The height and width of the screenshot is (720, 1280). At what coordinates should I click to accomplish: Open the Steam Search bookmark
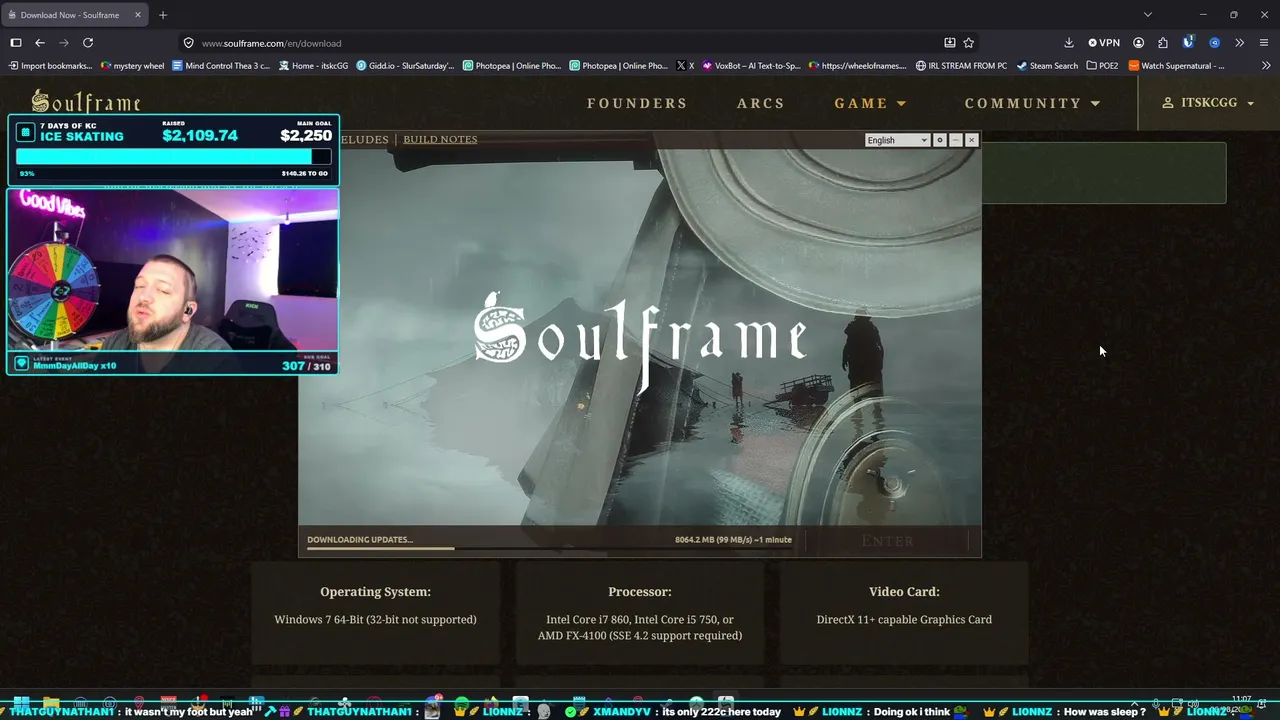click(x=1047, y=66)
